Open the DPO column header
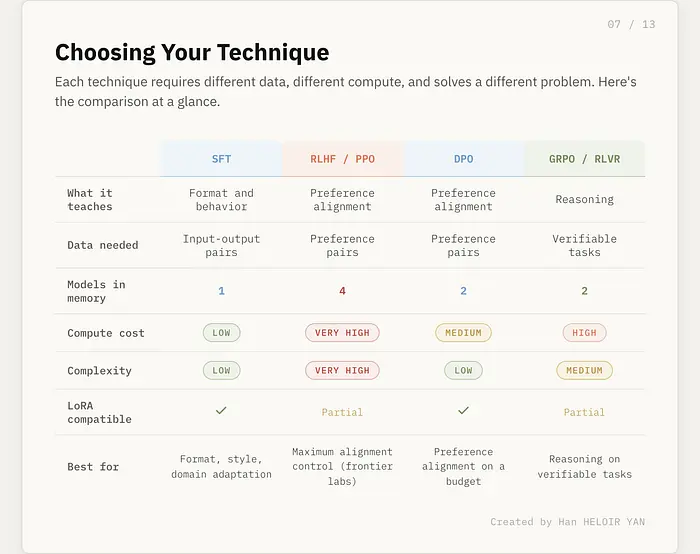Screen dimensions: 700x554 (463, 159)
